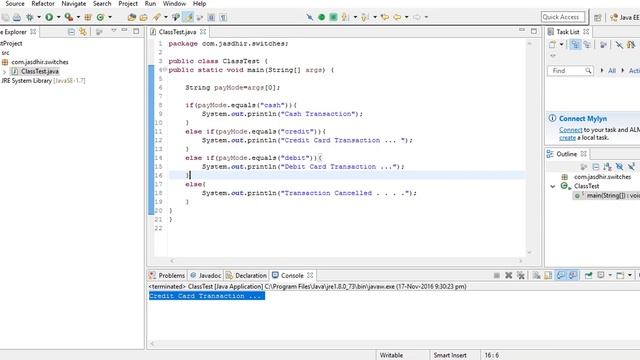Switch to Problems tab
The width and height of the screenshot is (640, 360).
coord(167,276)
